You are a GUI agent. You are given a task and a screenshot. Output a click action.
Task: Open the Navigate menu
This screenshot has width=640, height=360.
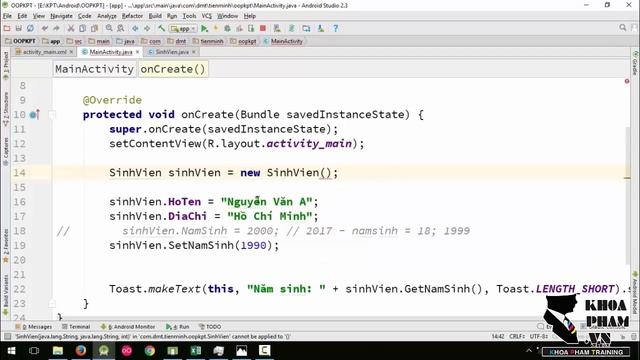(x=61, y=16)
